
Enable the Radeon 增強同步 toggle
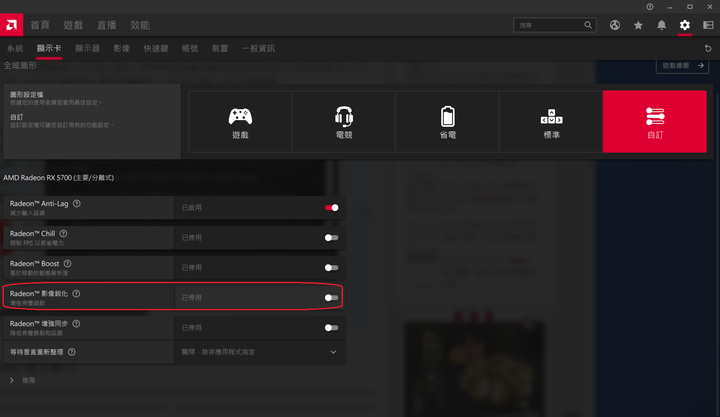(332, 327)
